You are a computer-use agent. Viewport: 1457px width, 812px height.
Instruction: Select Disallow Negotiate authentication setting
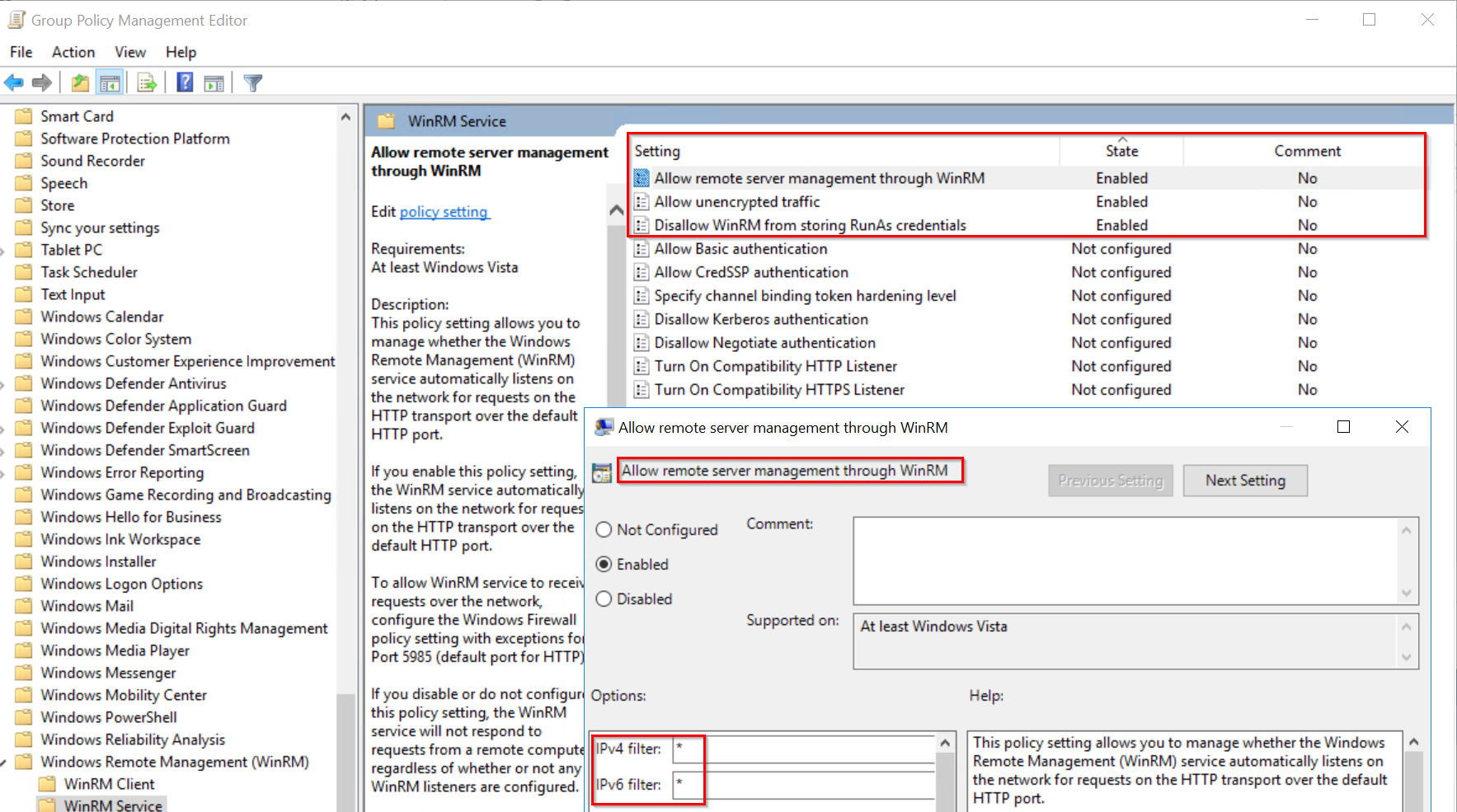765,343
